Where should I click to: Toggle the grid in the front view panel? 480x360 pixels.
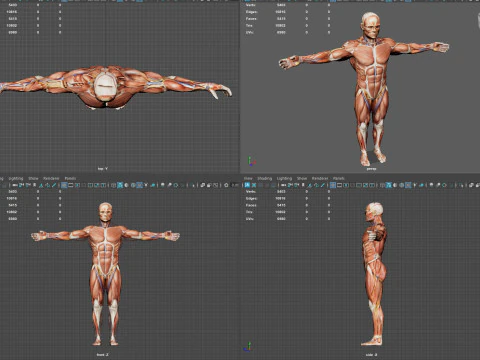[x=64, y=185]
